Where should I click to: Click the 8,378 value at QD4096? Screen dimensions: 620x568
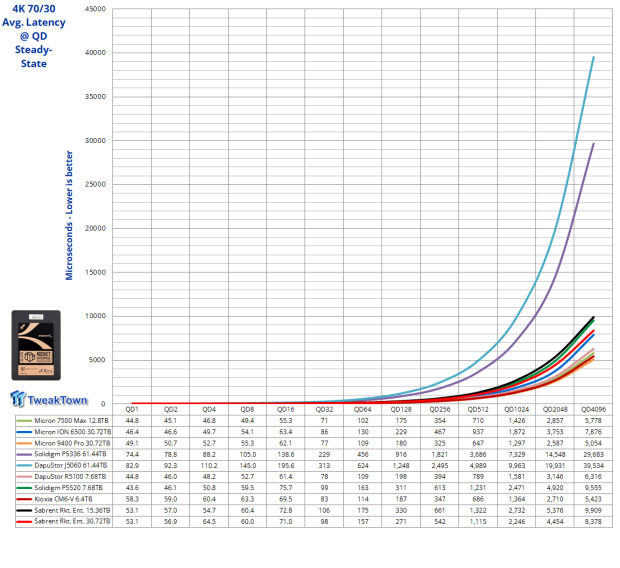593,522
